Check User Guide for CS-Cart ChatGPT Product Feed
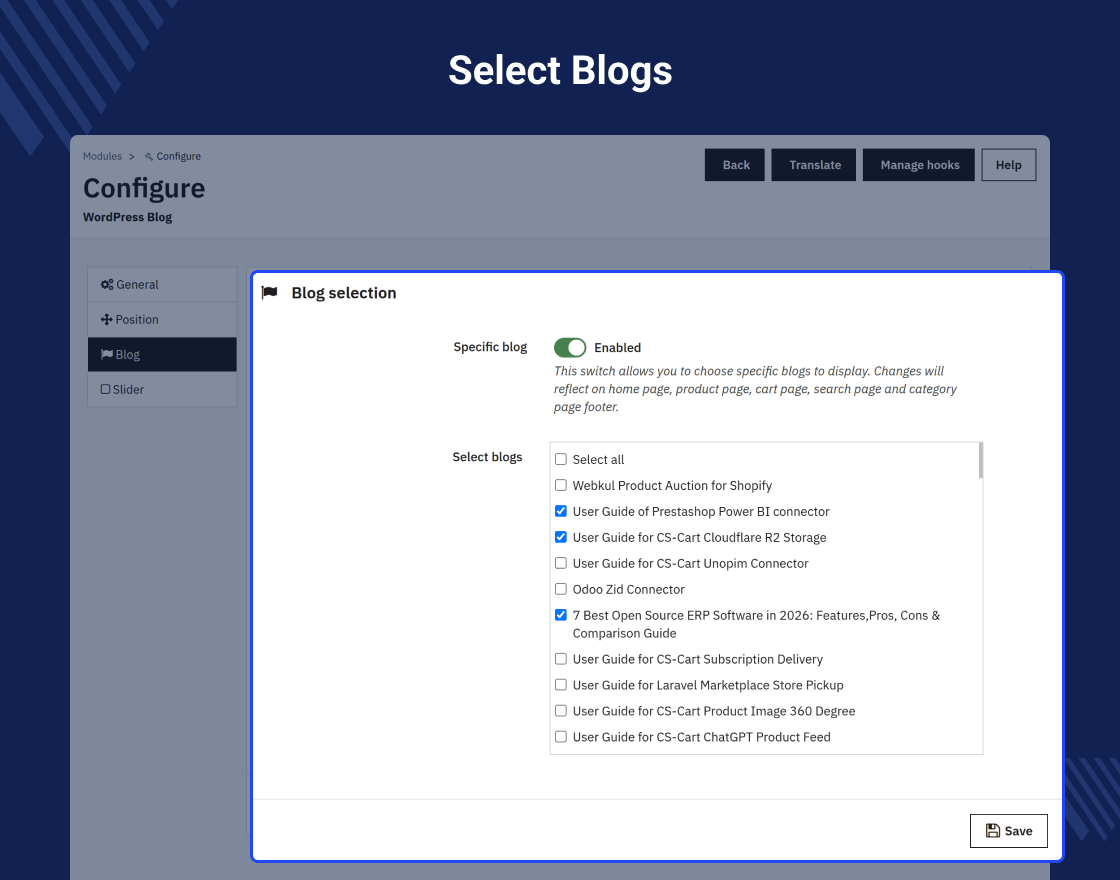The height and width of the screenshot is (880, 1120). pyautogui.click(x=561, y=736)
